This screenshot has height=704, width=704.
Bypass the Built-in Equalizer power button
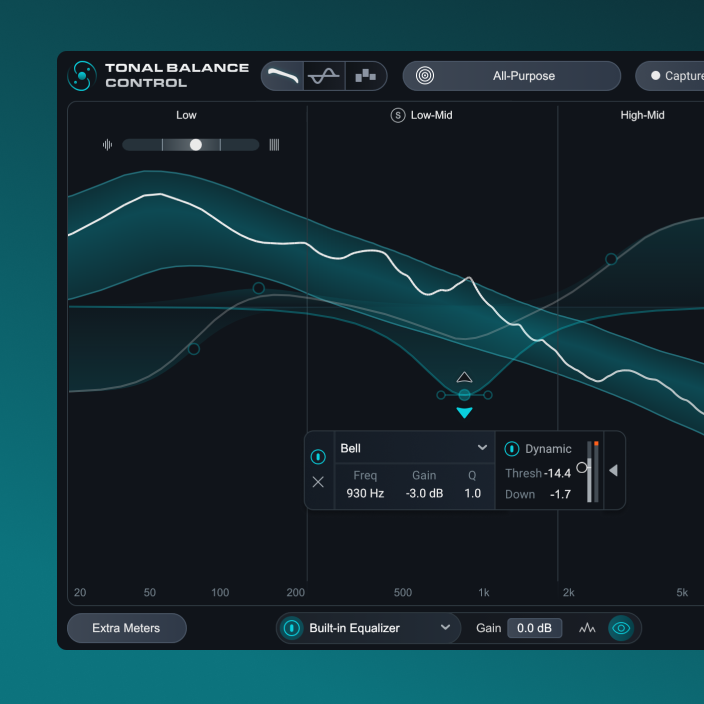pyautogui.click(x=291, y=628)
